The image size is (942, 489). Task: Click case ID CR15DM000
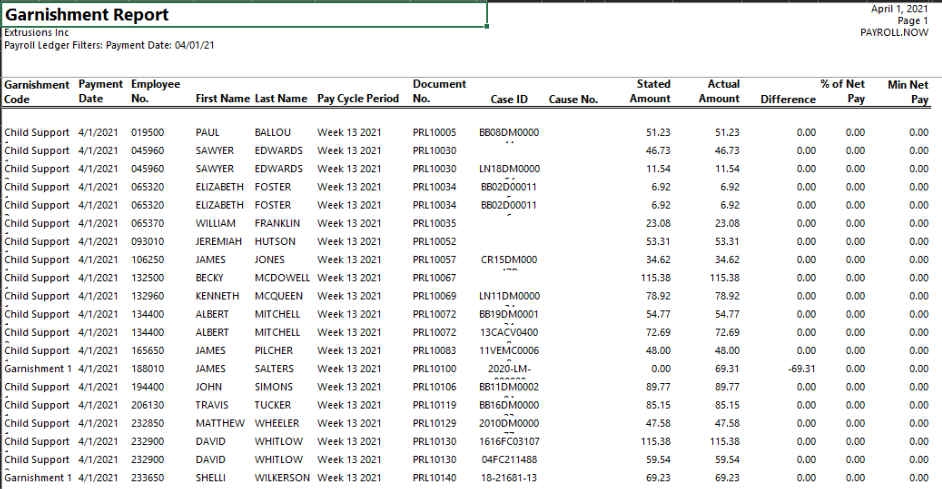tap(509, 260)
